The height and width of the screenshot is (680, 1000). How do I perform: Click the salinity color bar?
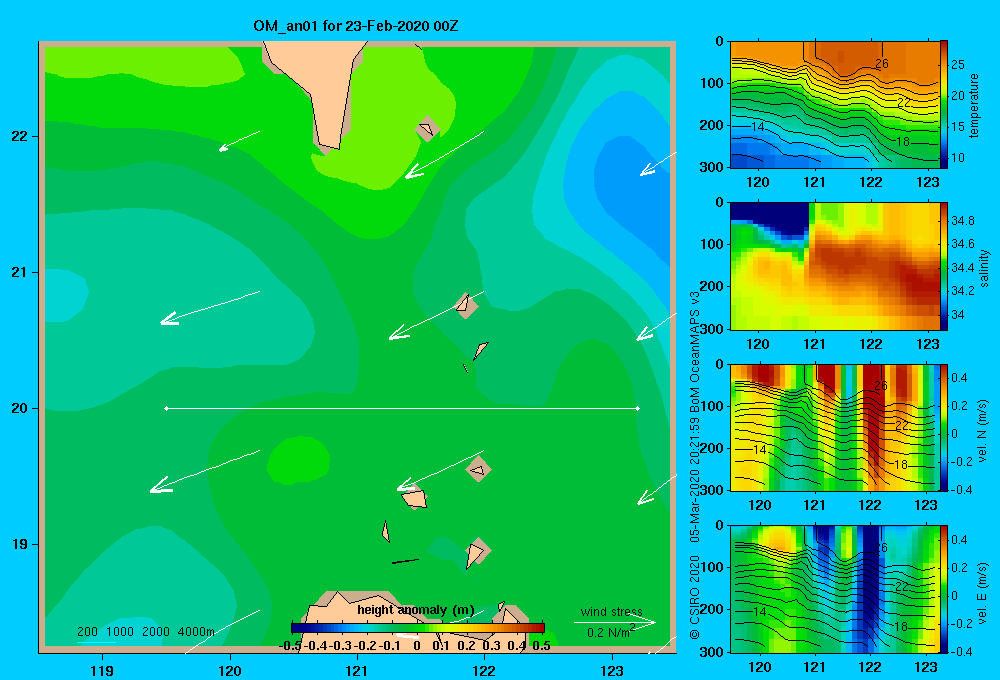944,266
